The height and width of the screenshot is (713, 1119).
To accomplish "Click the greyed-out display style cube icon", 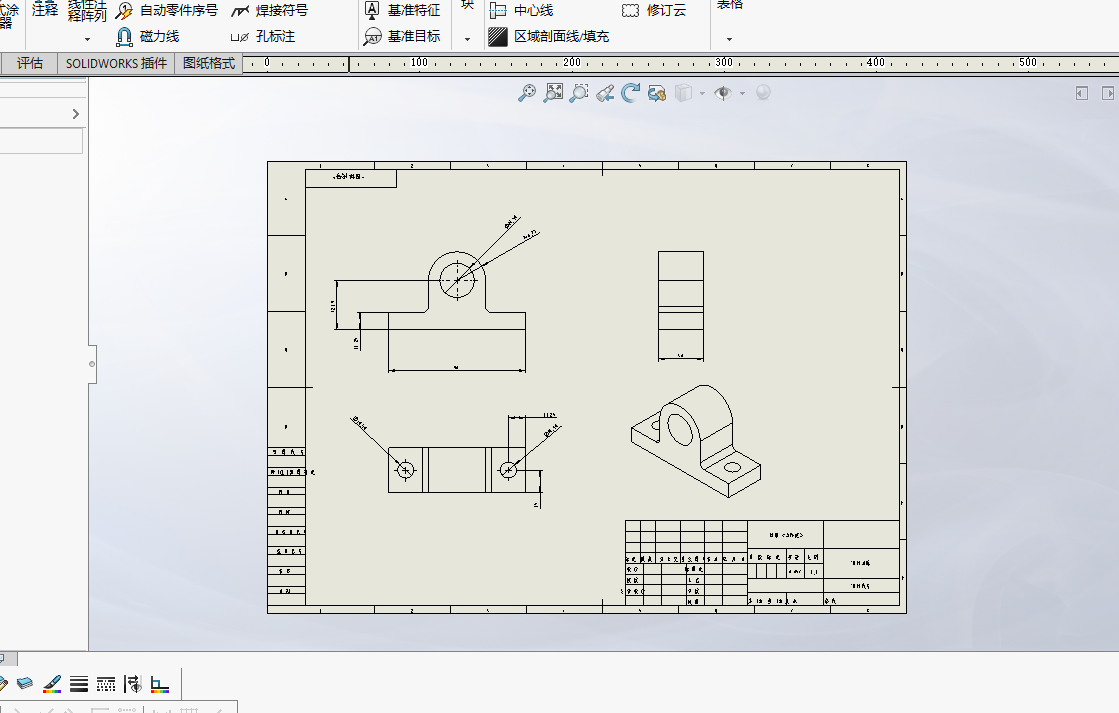I will (683, 93).
